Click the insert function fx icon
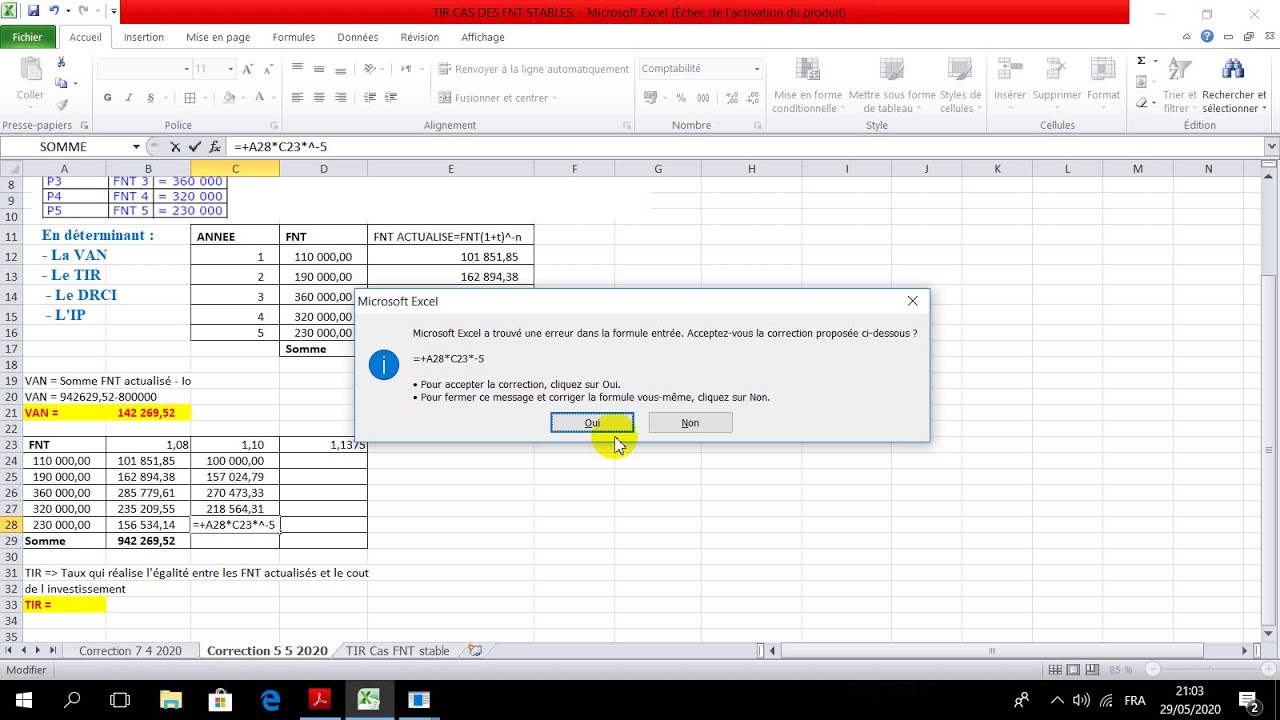Screen dimensions: 1280x720 [x=215, y=147]
